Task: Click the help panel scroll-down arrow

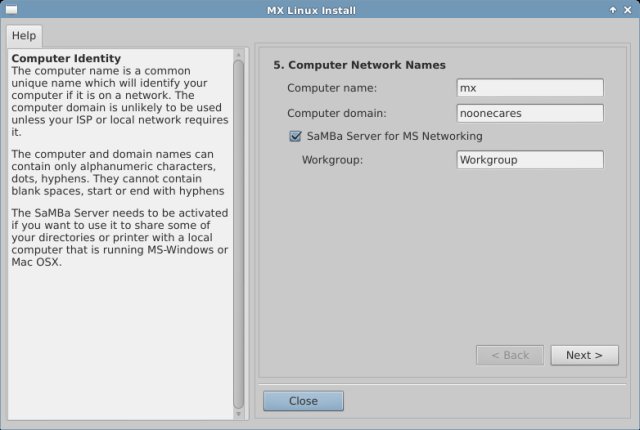Action: pos(239,414)
